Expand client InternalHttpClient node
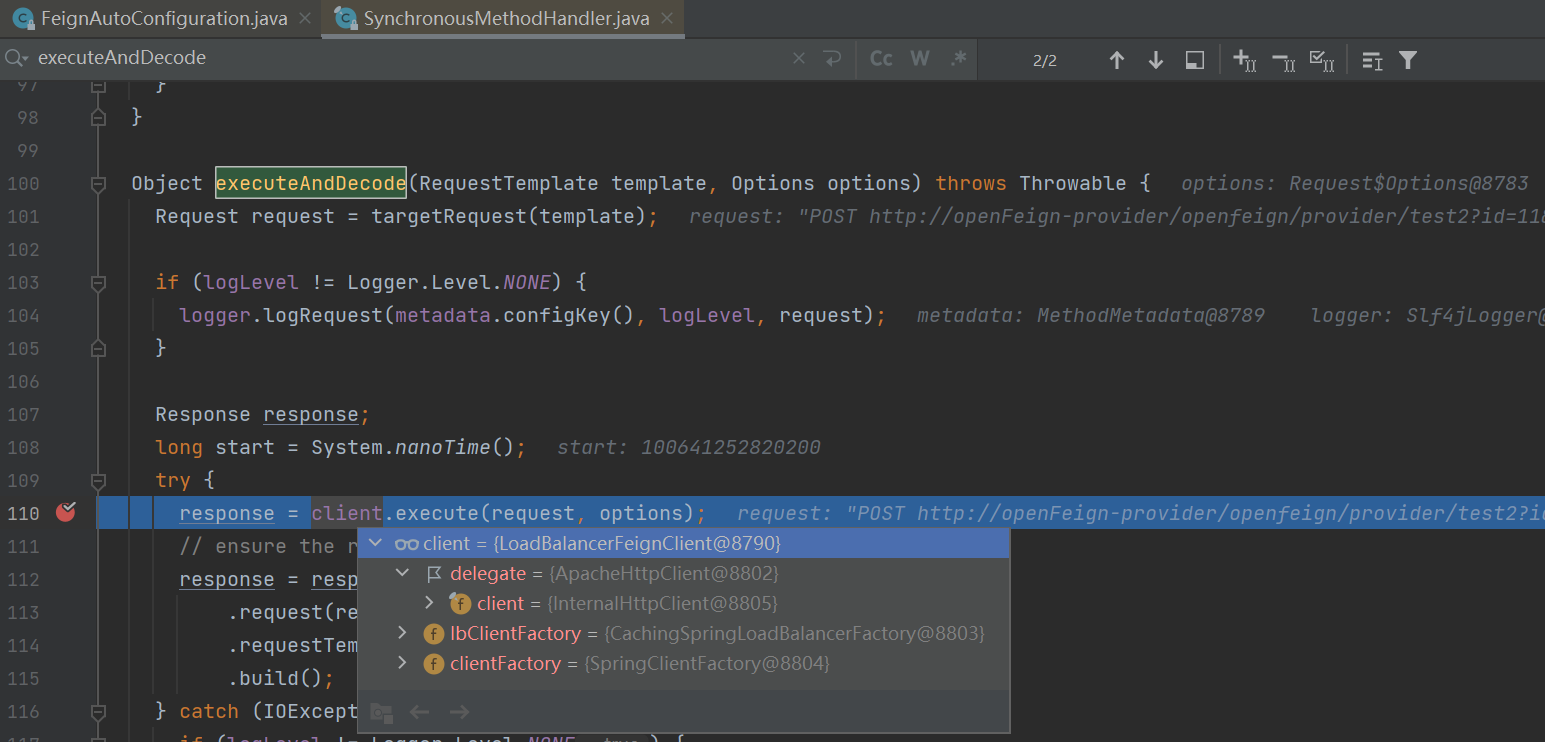The height and width of the screenshot is (742, 1545). [429, 603]
